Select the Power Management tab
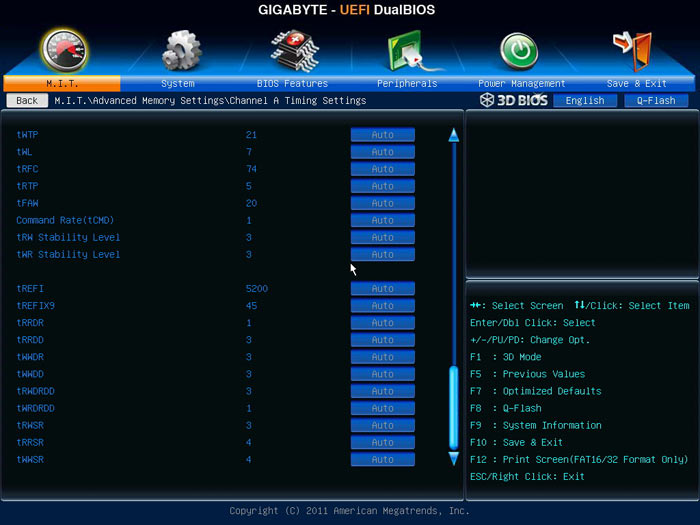 click(x=521, y=83)
